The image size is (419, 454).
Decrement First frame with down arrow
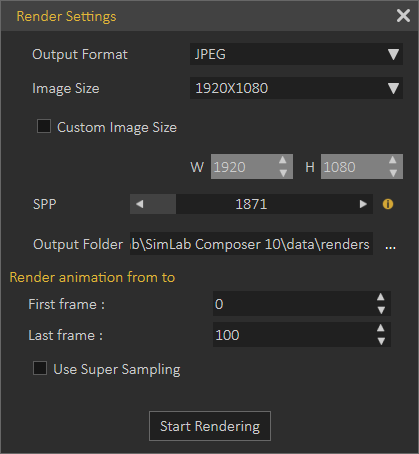tap(381, 310)
